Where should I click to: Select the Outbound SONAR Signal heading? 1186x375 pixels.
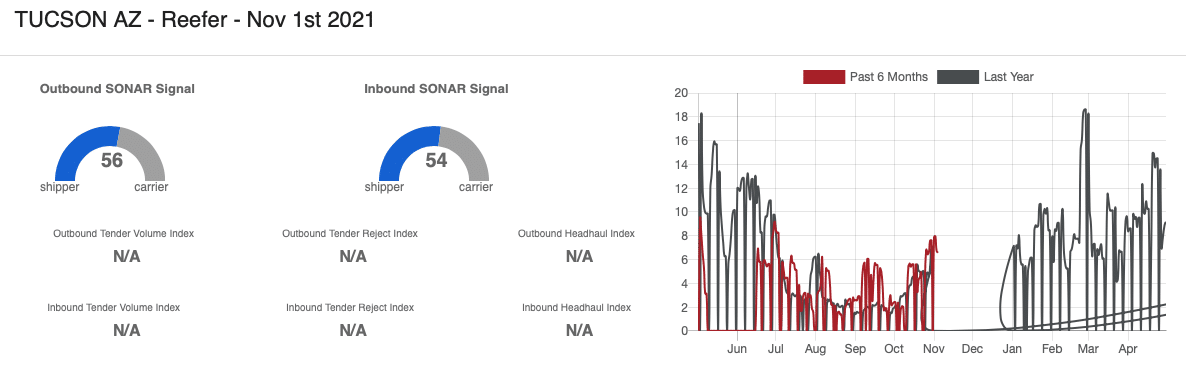[x=117, y=88]
